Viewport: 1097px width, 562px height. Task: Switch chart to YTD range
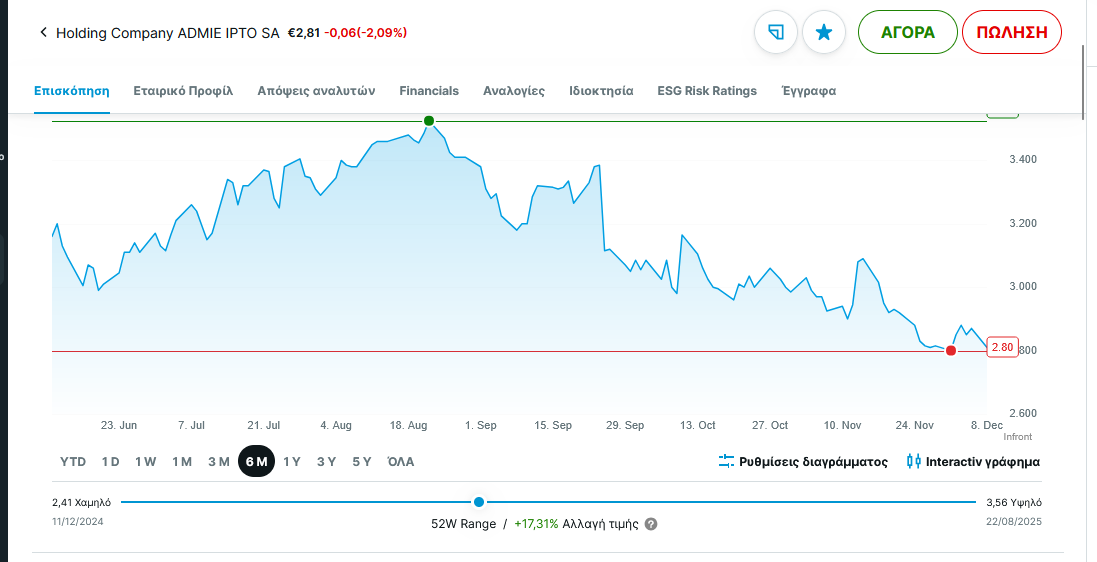pos(73,462)
